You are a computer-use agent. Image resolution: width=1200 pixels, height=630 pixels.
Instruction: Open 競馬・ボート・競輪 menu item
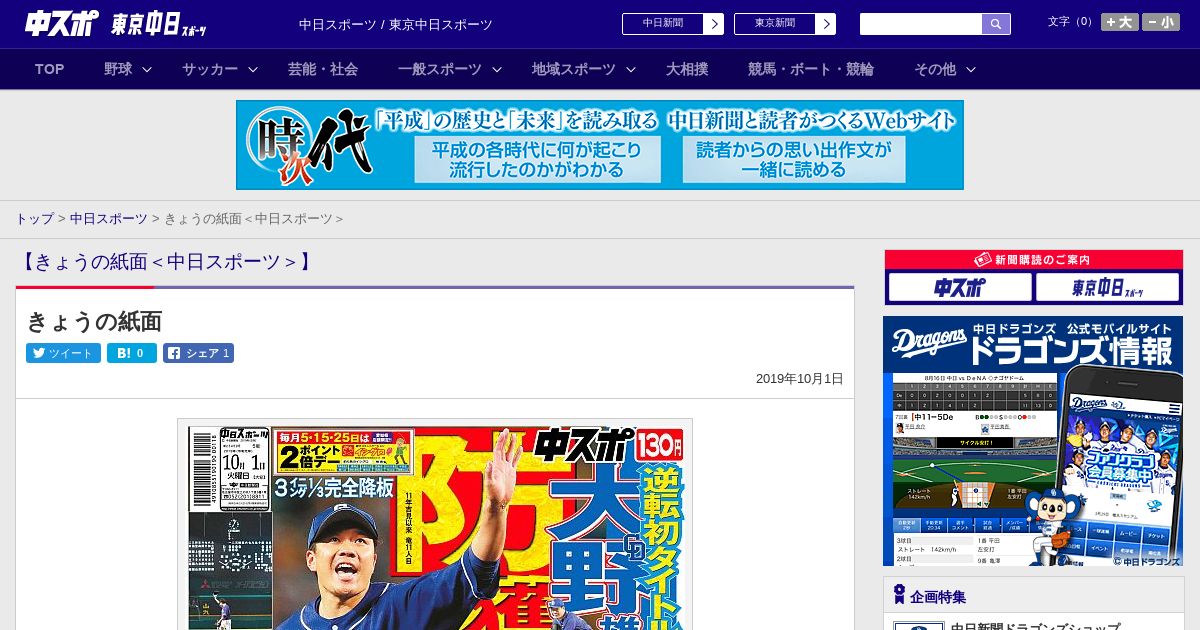click(x=811, y=69)
